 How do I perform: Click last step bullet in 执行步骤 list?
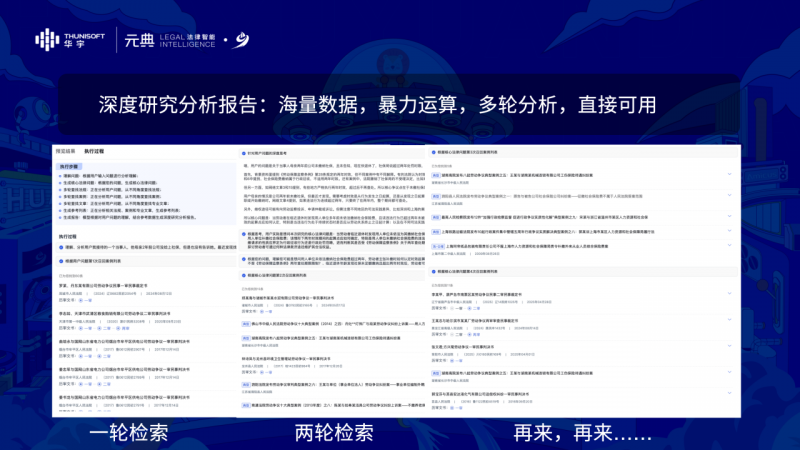pos(61,216)
